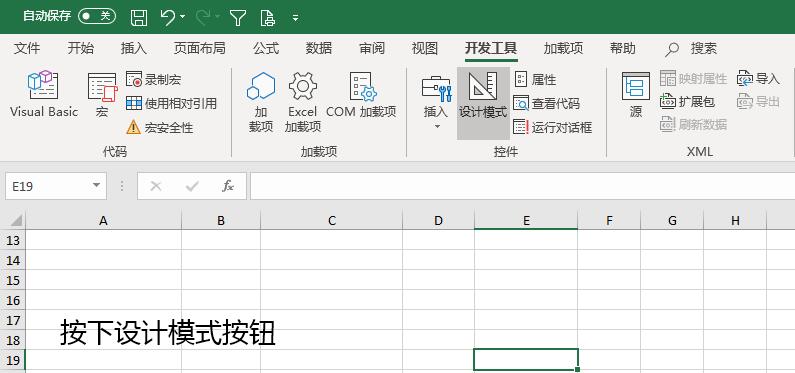Select row 17 header
Viewport: 795px width, 373px height.
pyautogui.click(x=13, y=320)
